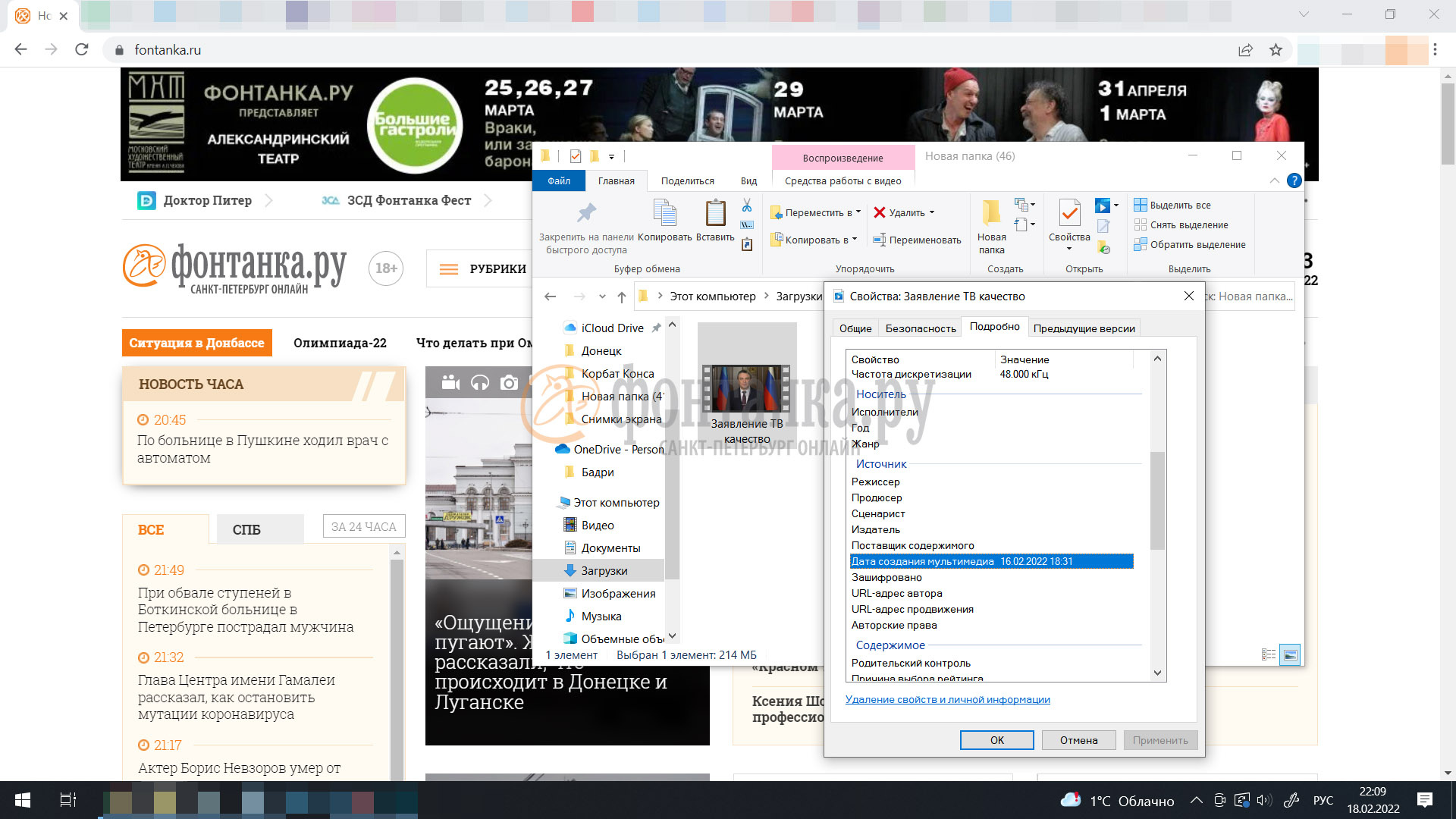Image resolution: width=1456 pixels, height=819 pixels.
Task: History icon in Open group
Action: [x=1103, y=247]
